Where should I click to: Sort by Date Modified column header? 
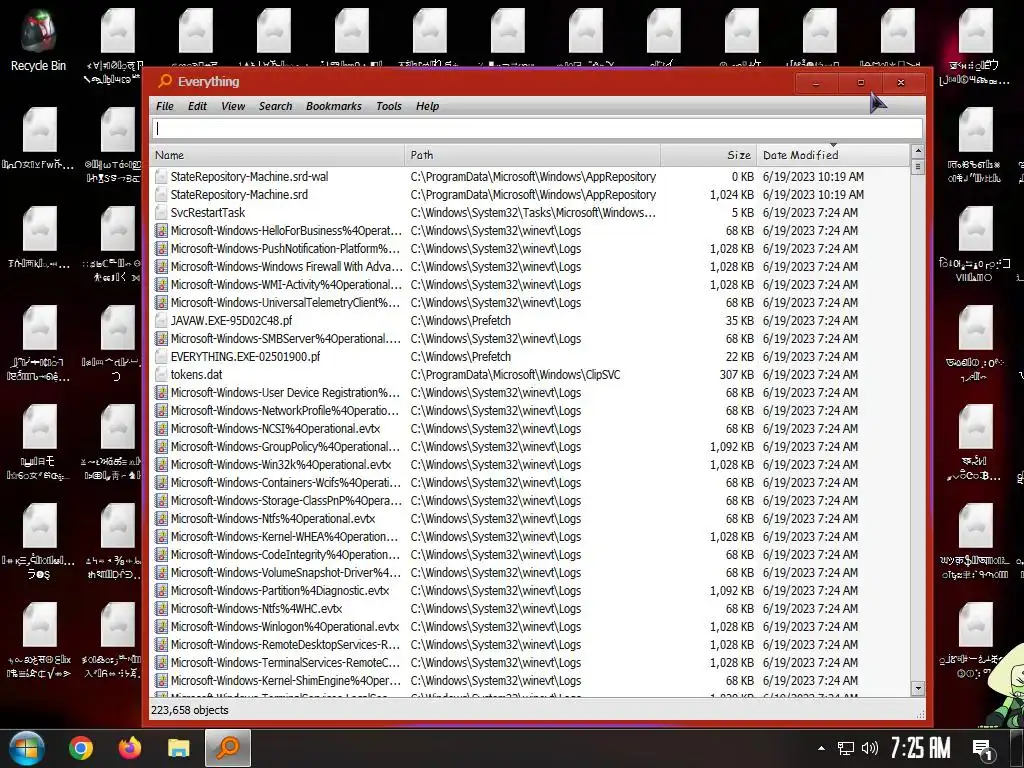pos(833,155)
